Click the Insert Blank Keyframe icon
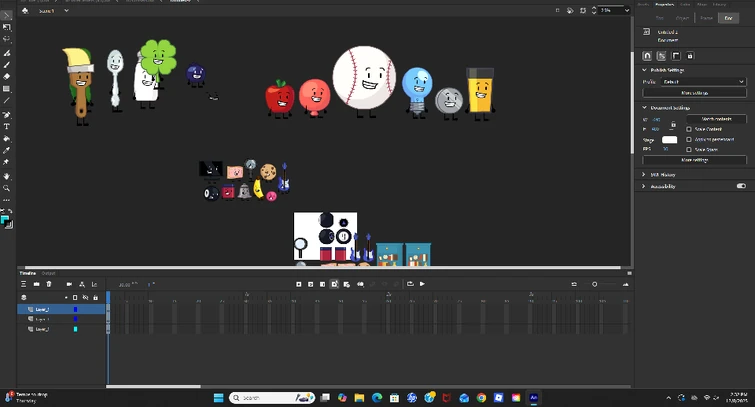 click(311, 284)
